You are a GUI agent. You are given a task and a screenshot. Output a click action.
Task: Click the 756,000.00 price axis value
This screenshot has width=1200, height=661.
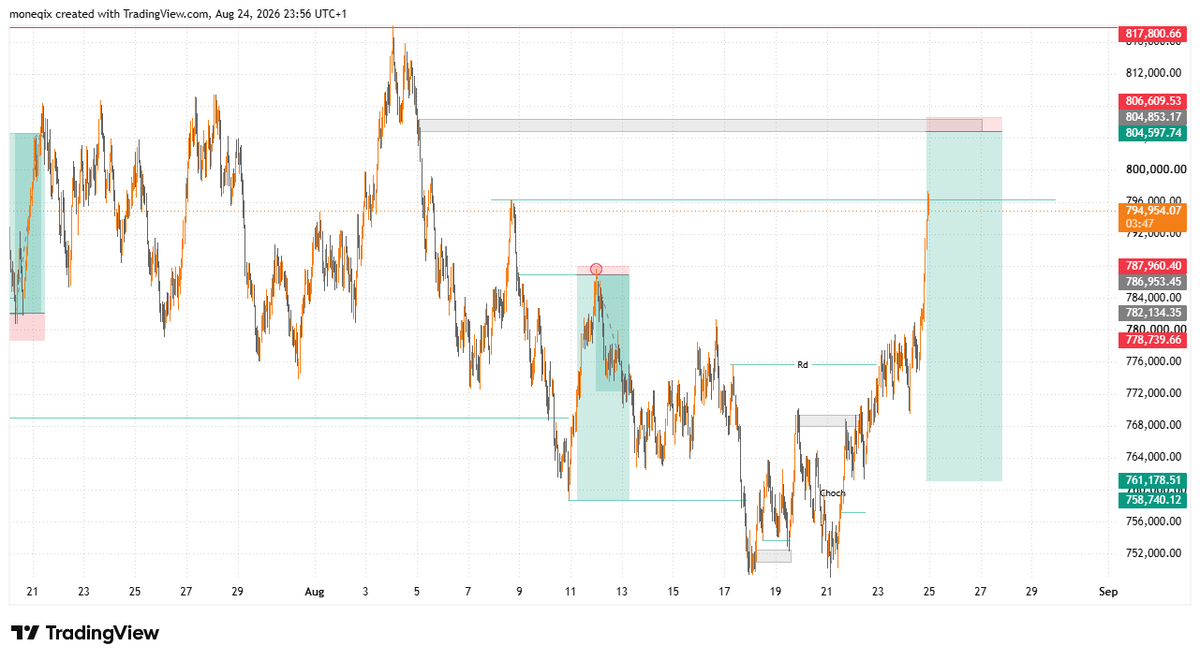click(1156, 521)
